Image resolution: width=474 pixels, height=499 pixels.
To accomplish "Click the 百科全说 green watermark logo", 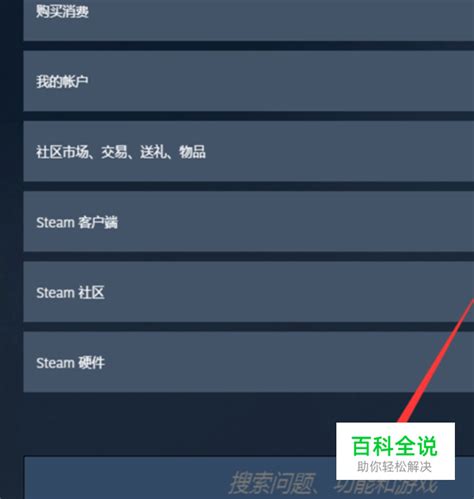I will pos(395,446).
